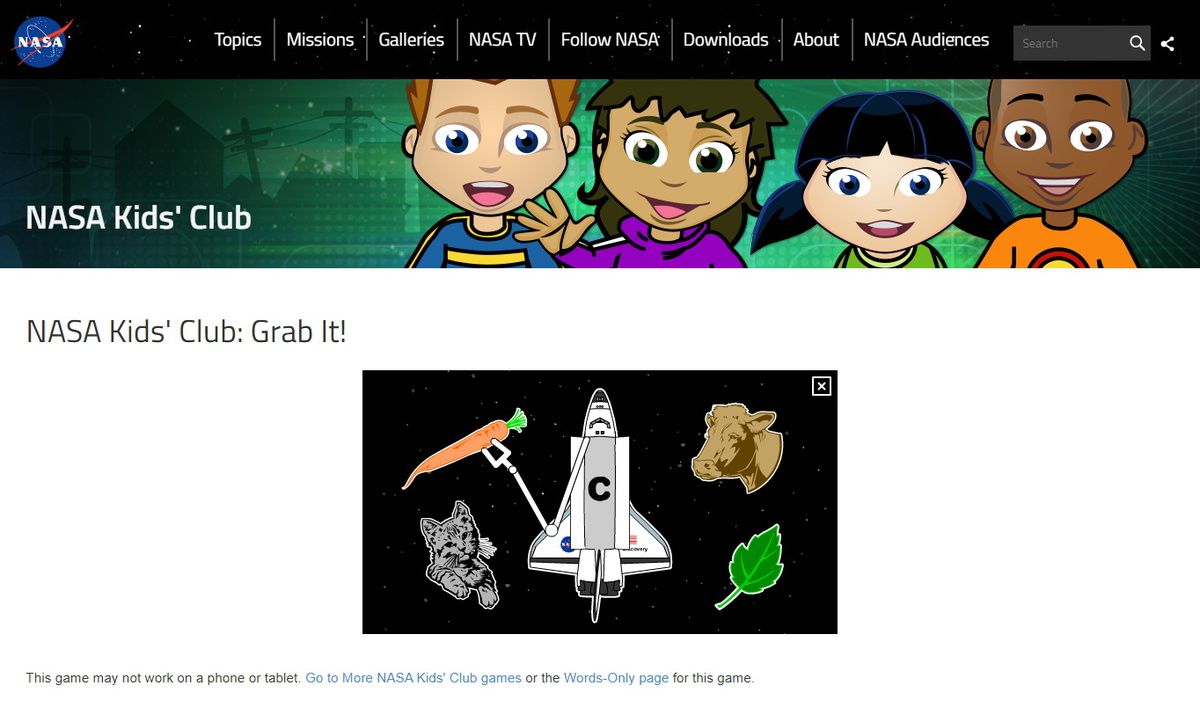The width and height of the screenshot is (1200, 722).
Task: Open the Topics menu
Action: tap(238, 40)
